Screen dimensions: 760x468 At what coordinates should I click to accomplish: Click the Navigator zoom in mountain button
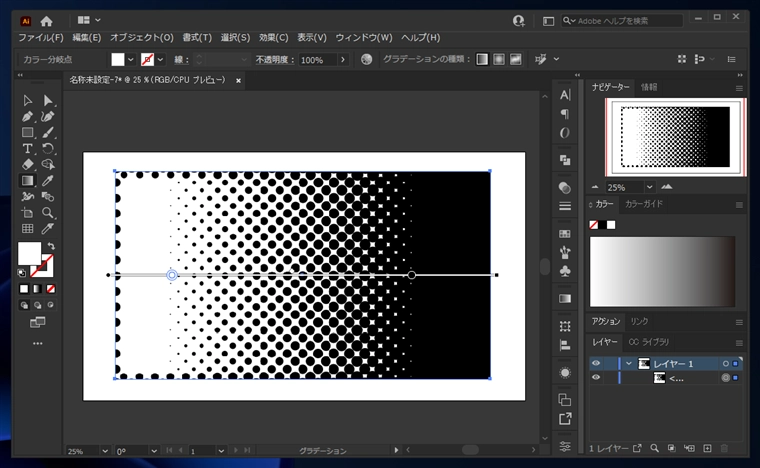click(x=667, y=187)
